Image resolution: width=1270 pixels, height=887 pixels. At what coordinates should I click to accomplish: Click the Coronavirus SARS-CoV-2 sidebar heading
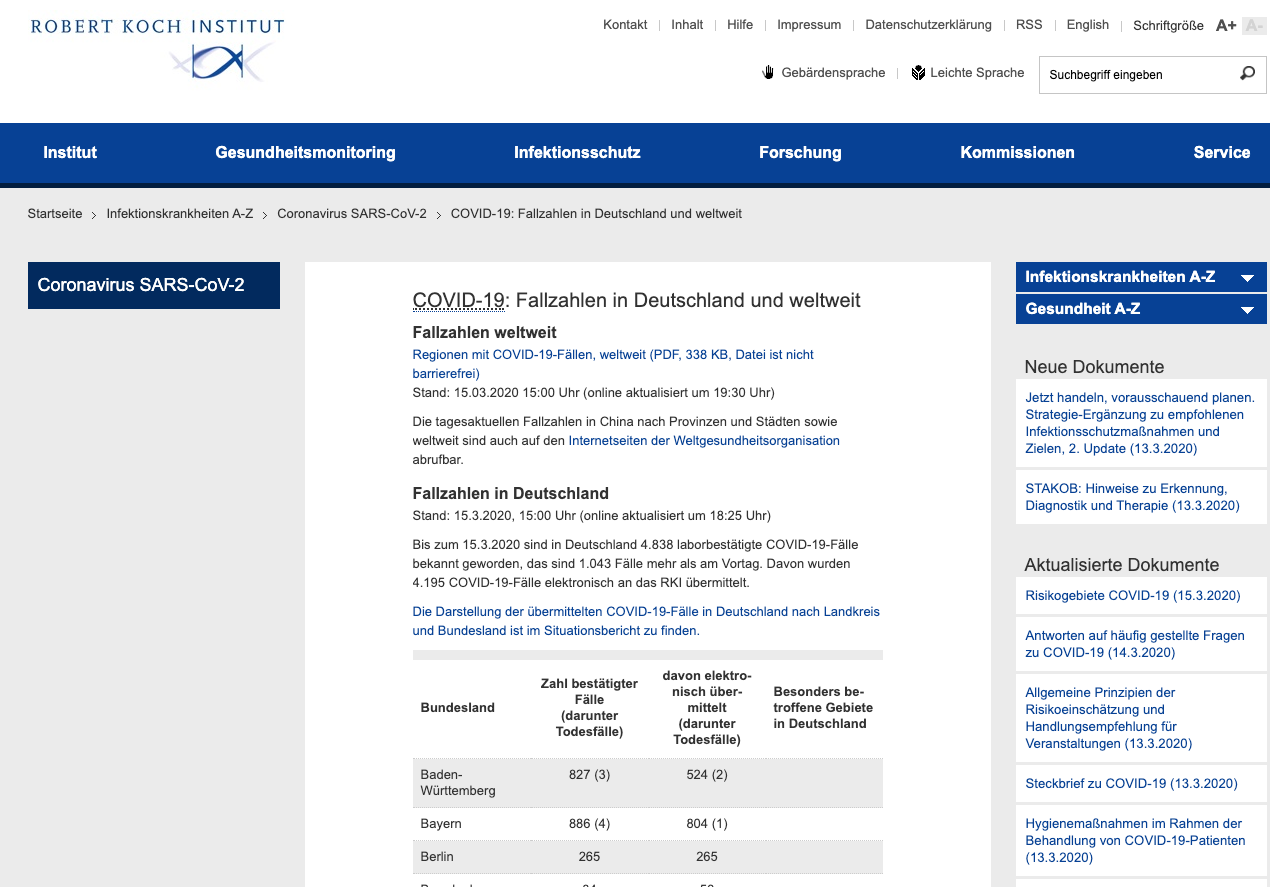(x=154, y=285)
